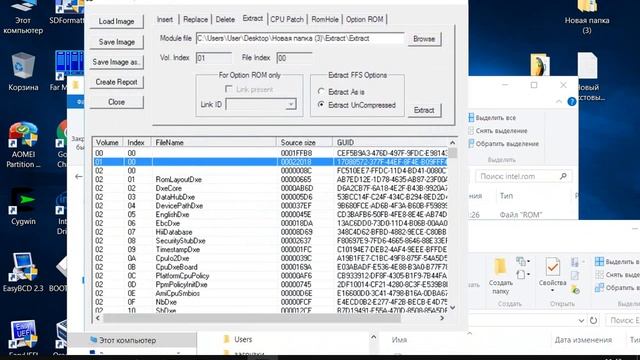Sort by the Volume column header
Image resolution: width=640 pixels, height=360 pixels.
108,142
